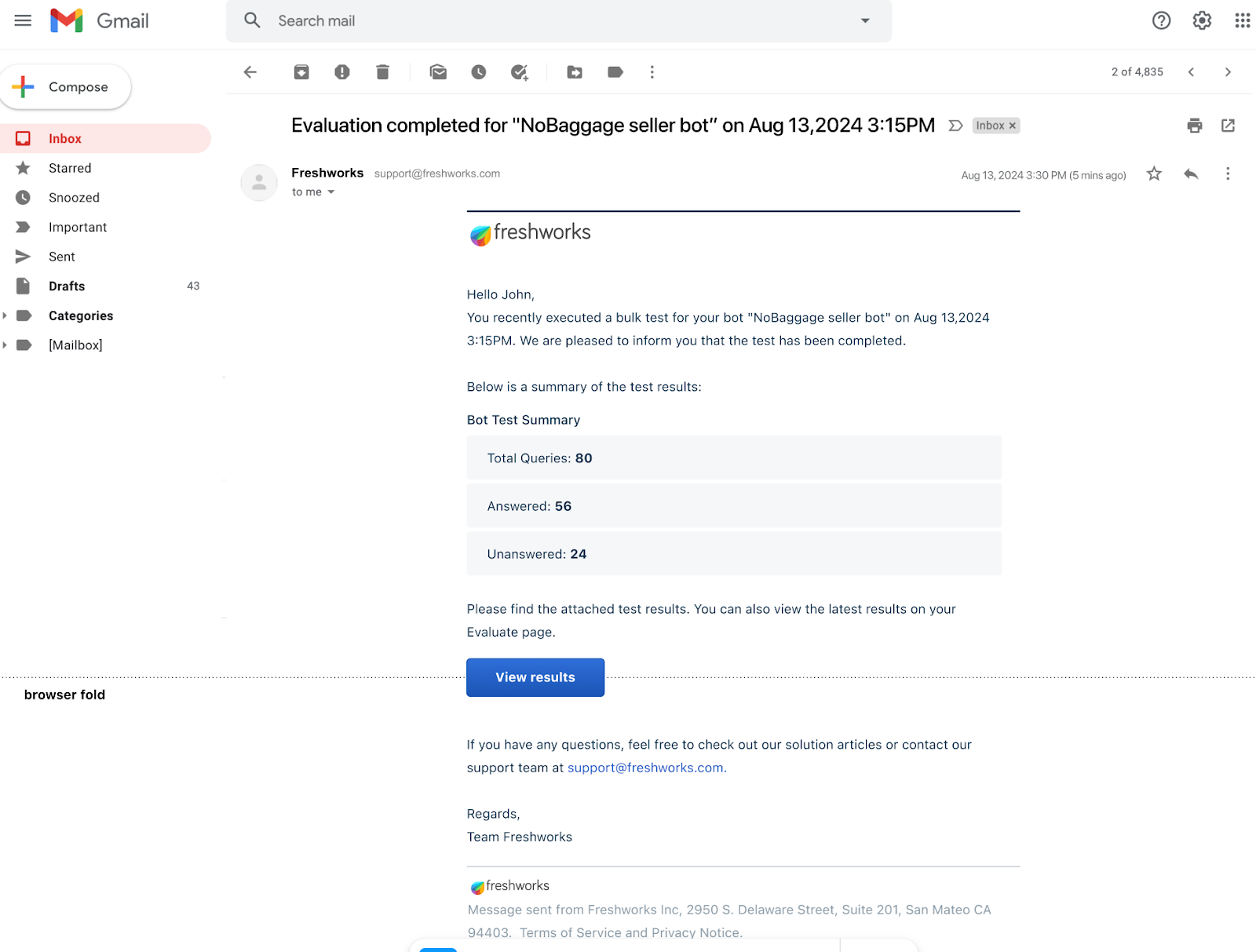Open the Settings gear

1202,20
